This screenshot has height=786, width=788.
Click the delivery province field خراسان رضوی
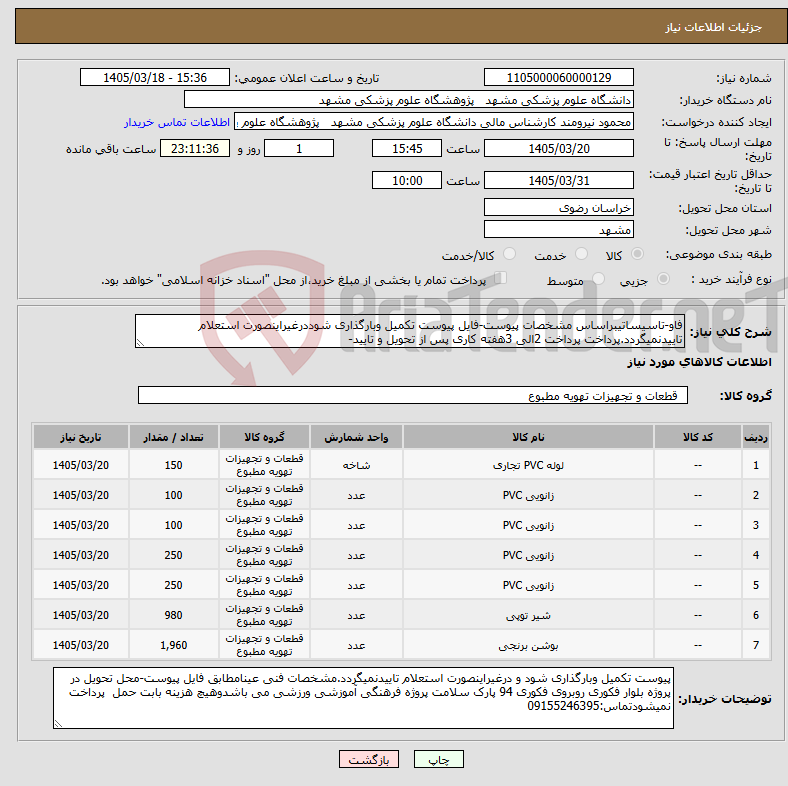[x=558, y=207]
